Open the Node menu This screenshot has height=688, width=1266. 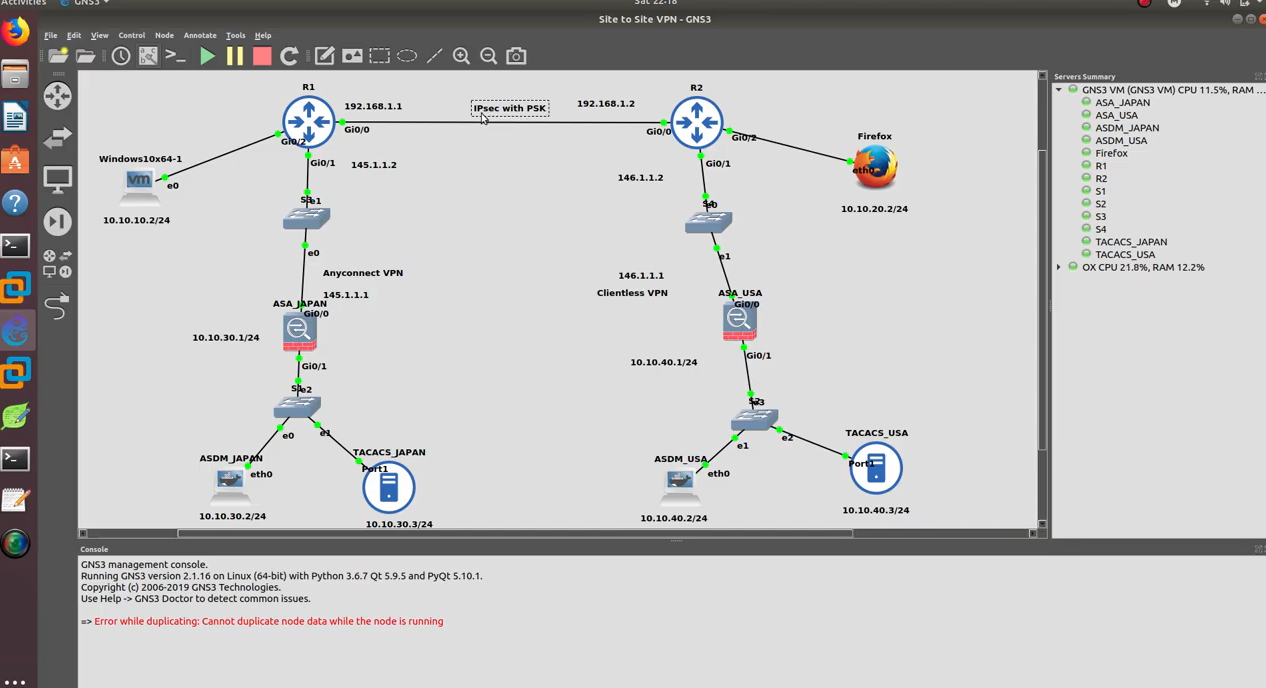pos(164,35)
